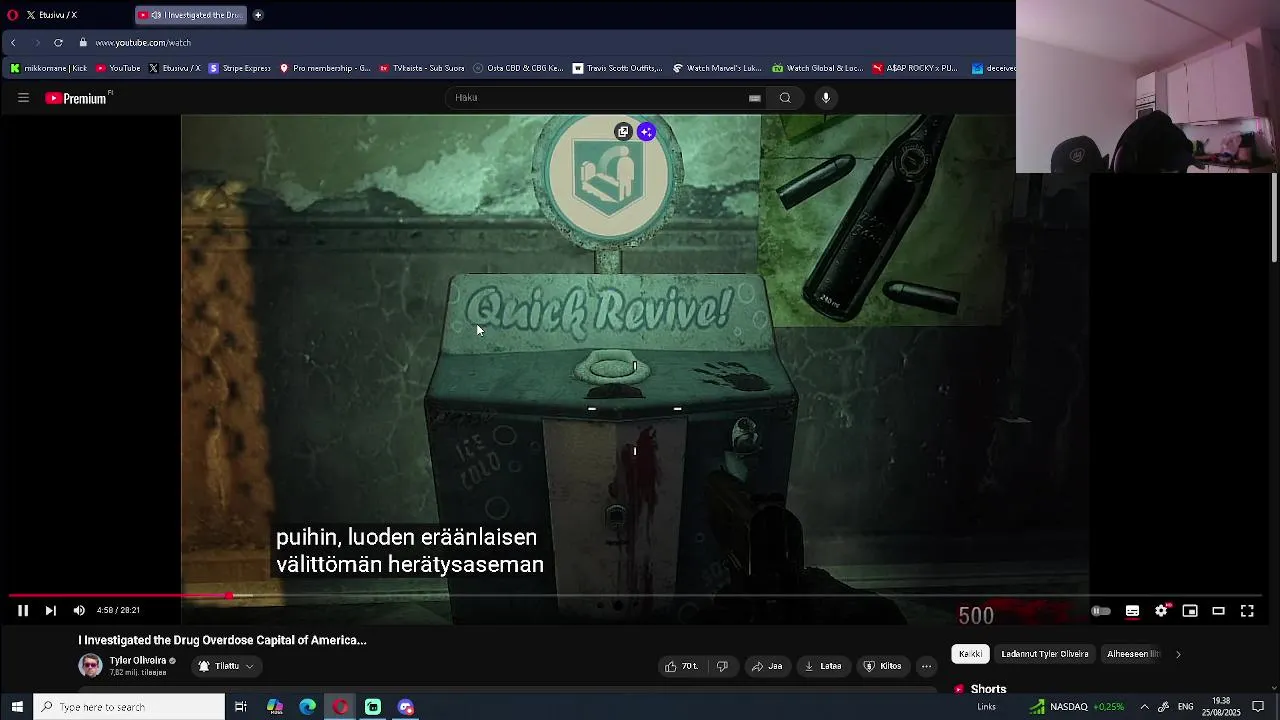Mute the video volume speaker icon

(x=79, y=611)
